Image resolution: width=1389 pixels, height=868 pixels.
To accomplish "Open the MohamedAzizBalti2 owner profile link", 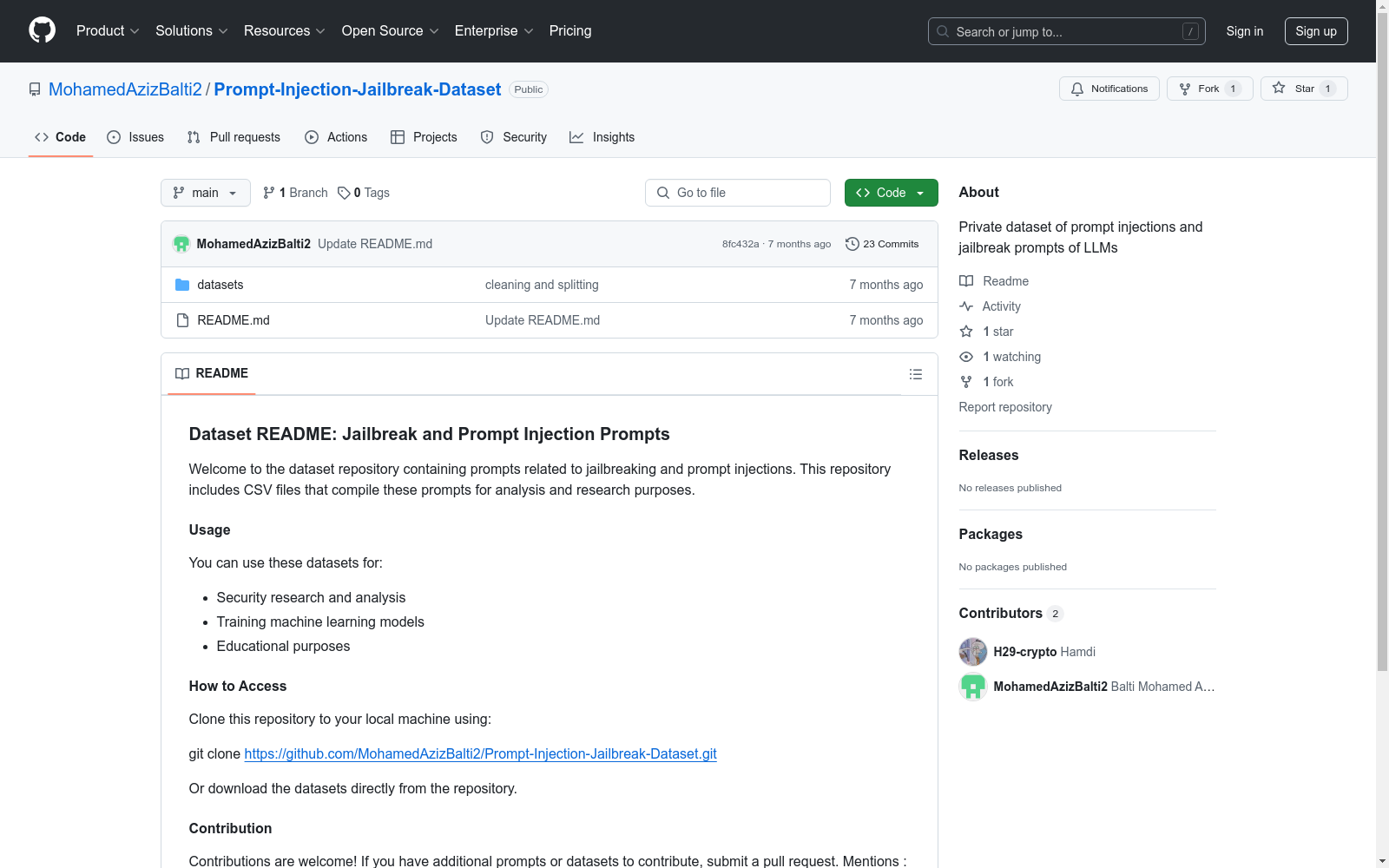I will (125, 89).
